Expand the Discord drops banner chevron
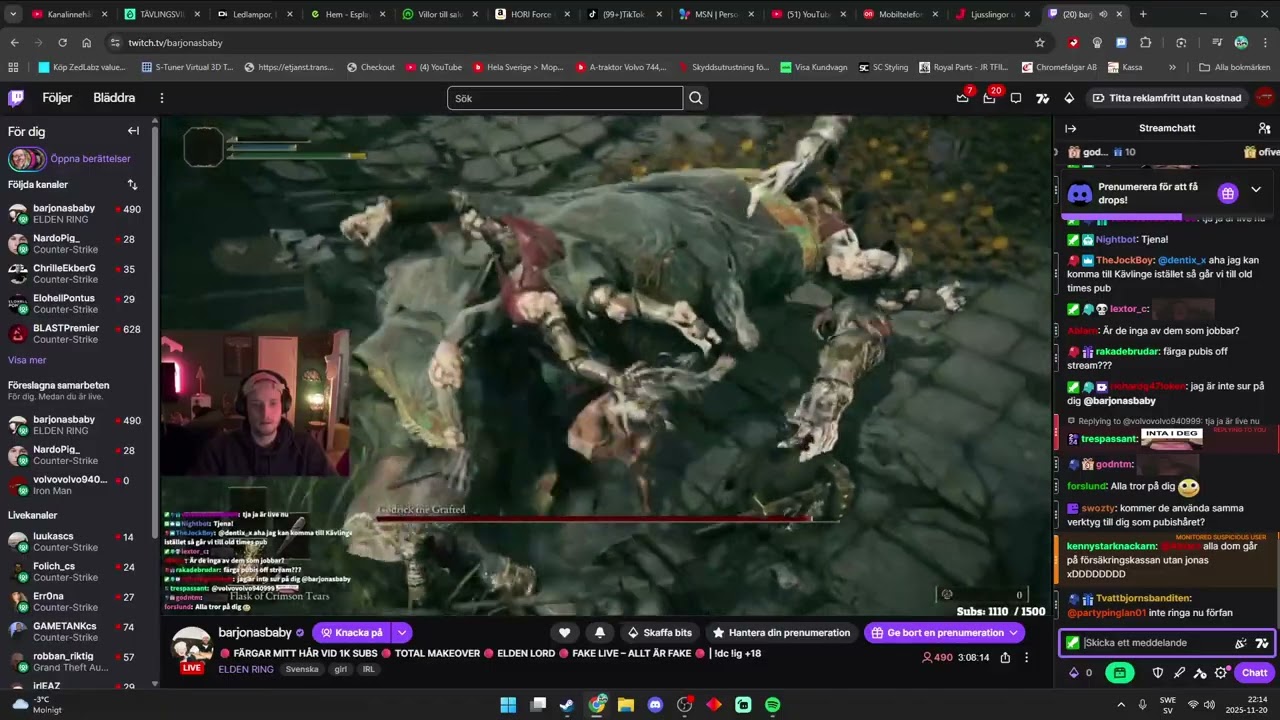 (1256, 190)
